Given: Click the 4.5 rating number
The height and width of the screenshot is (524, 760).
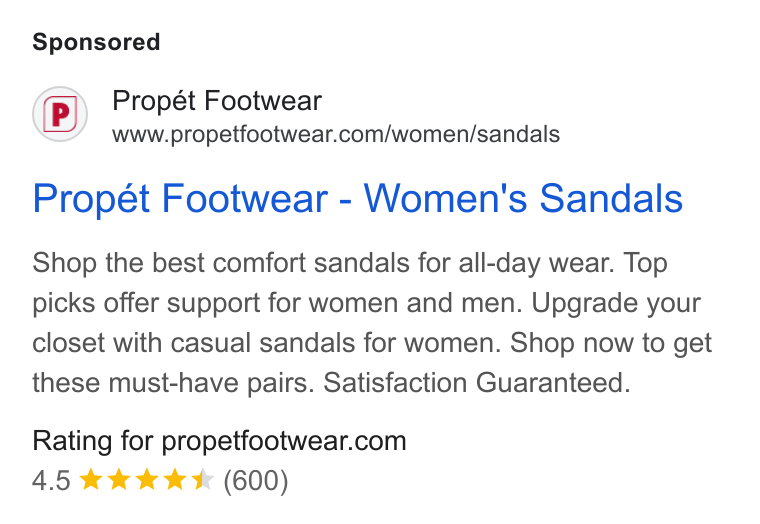Looking at the screenshot, I should pos(51,480).
